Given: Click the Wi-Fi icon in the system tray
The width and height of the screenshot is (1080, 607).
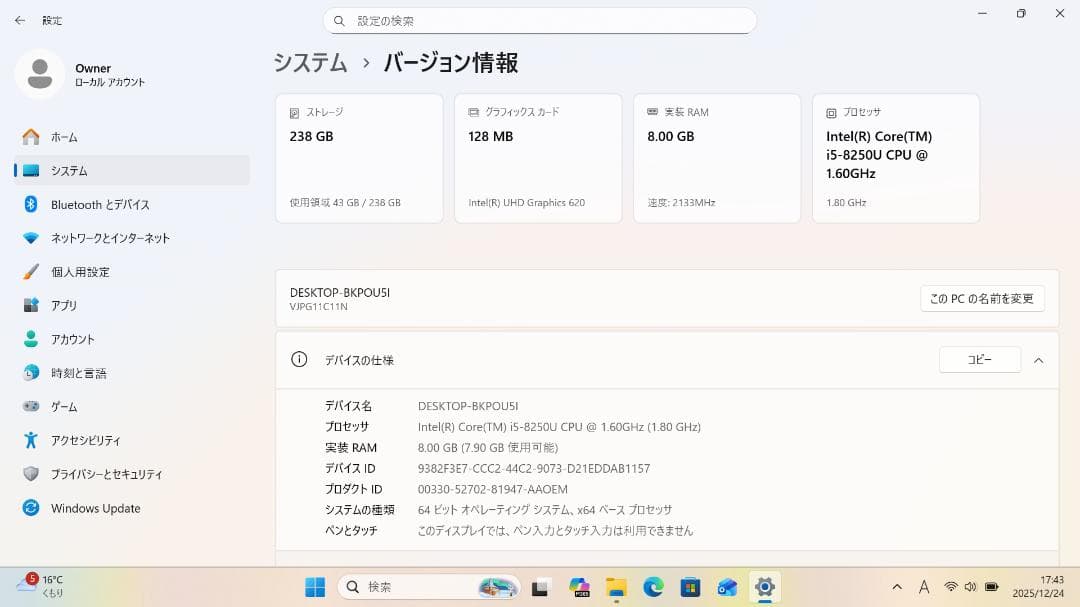Looking at the screenshot, I should click(x=952, y=587).
